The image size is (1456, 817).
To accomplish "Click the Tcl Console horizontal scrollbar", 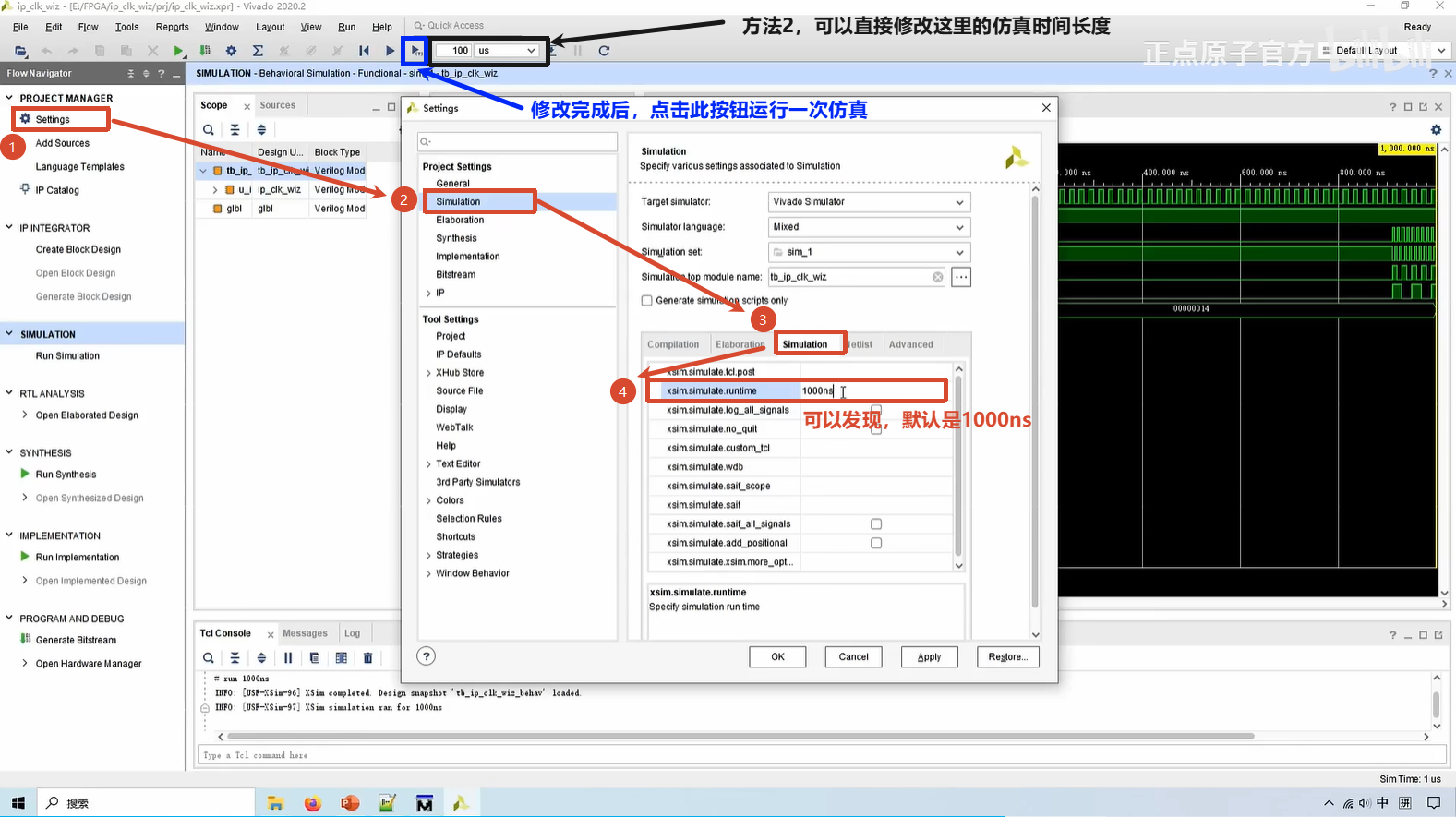I will pyautogui.click(x=740, y=737).
